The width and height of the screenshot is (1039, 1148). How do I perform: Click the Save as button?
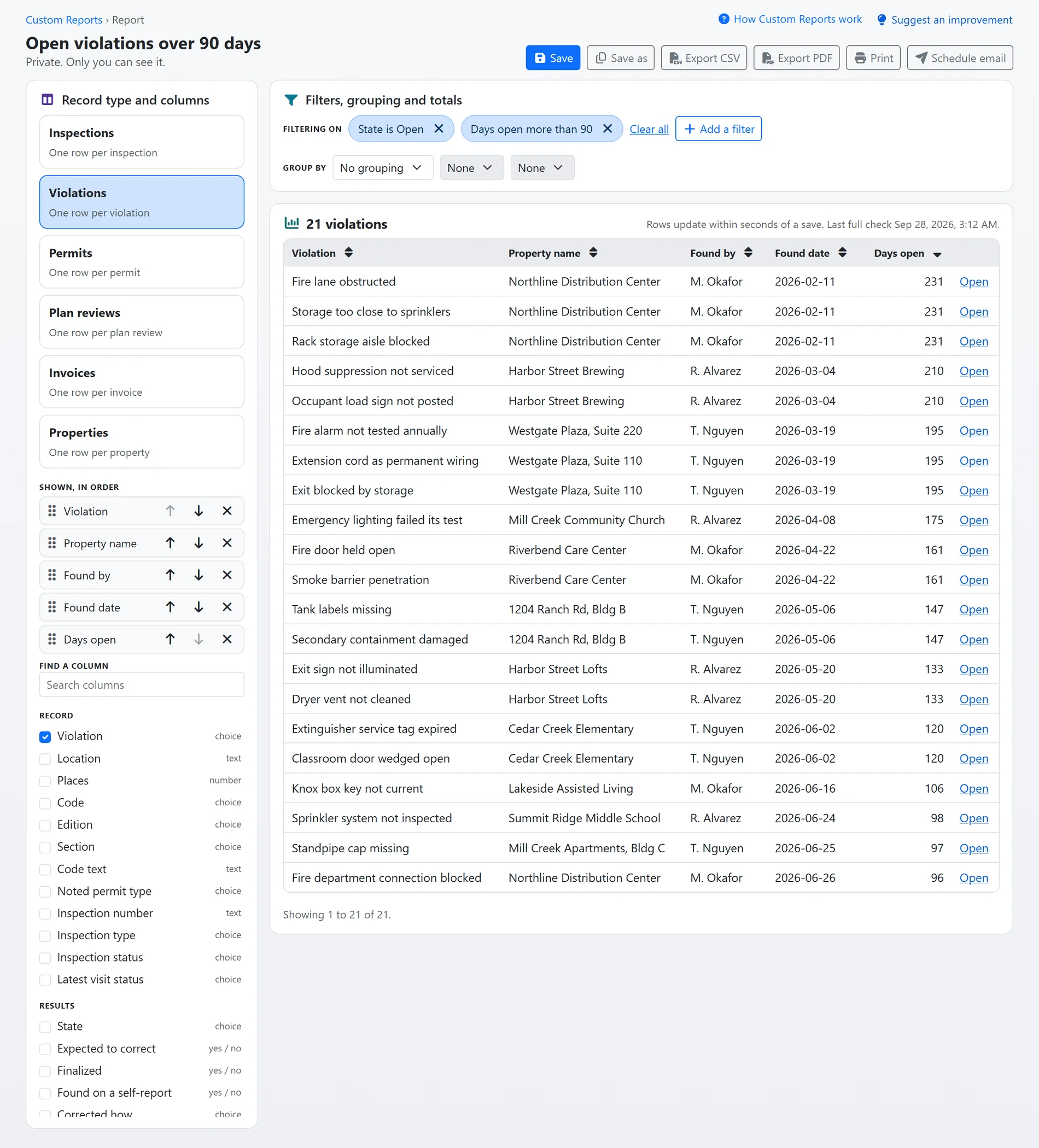pos(620,57)
